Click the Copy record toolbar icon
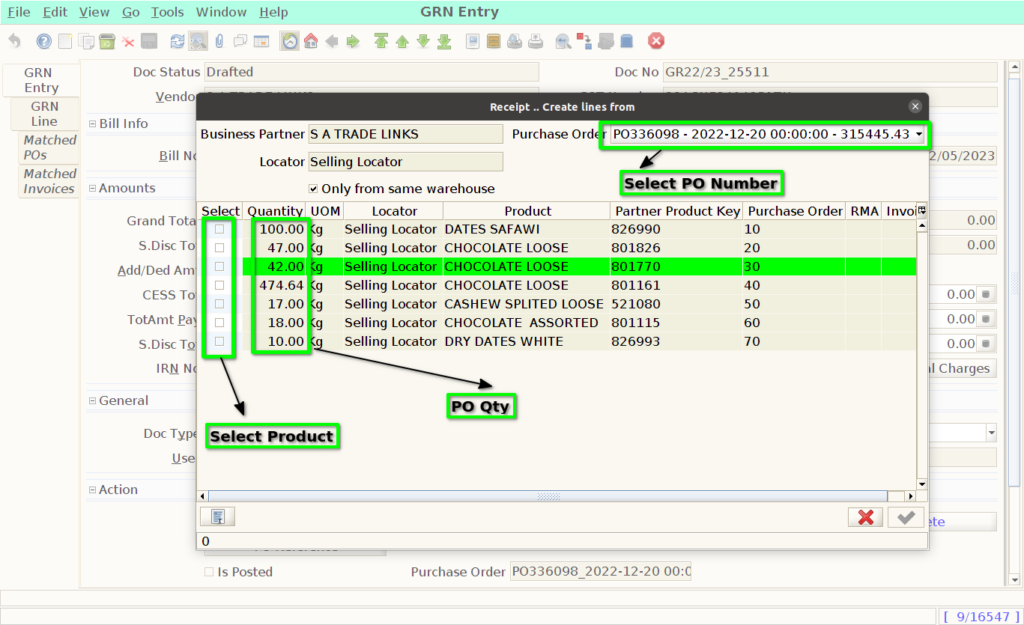Viewport: 1024px width, 625px height. [x=86, y=41]
